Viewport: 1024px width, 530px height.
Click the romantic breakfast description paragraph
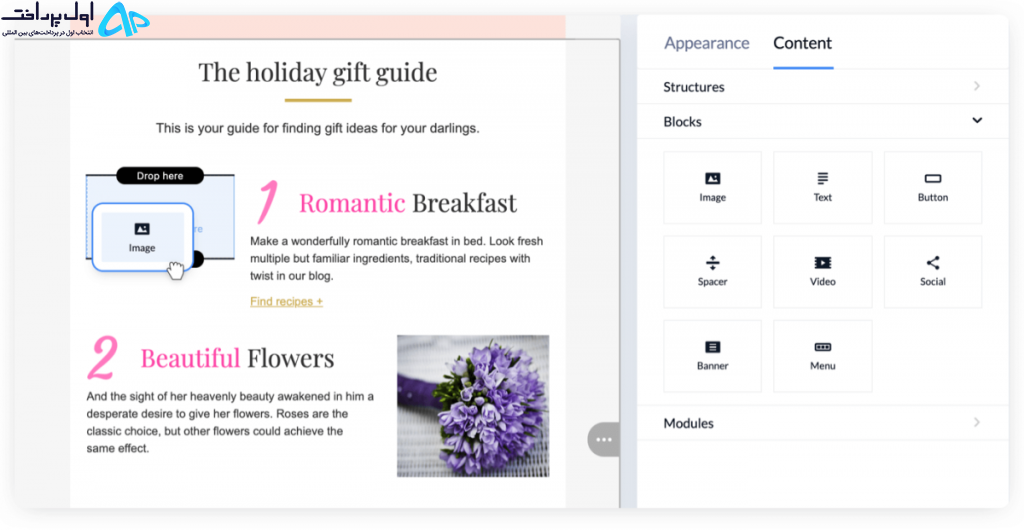[396, 258]
